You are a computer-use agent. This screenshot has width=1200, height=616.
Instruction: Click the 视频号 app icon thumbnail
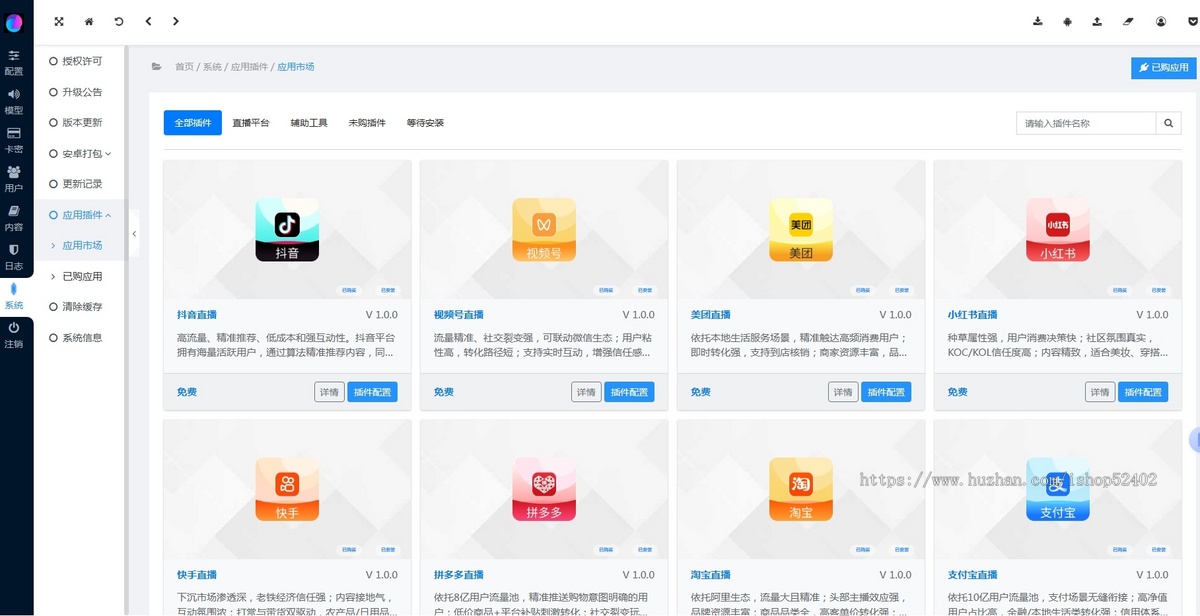point(544,230)
